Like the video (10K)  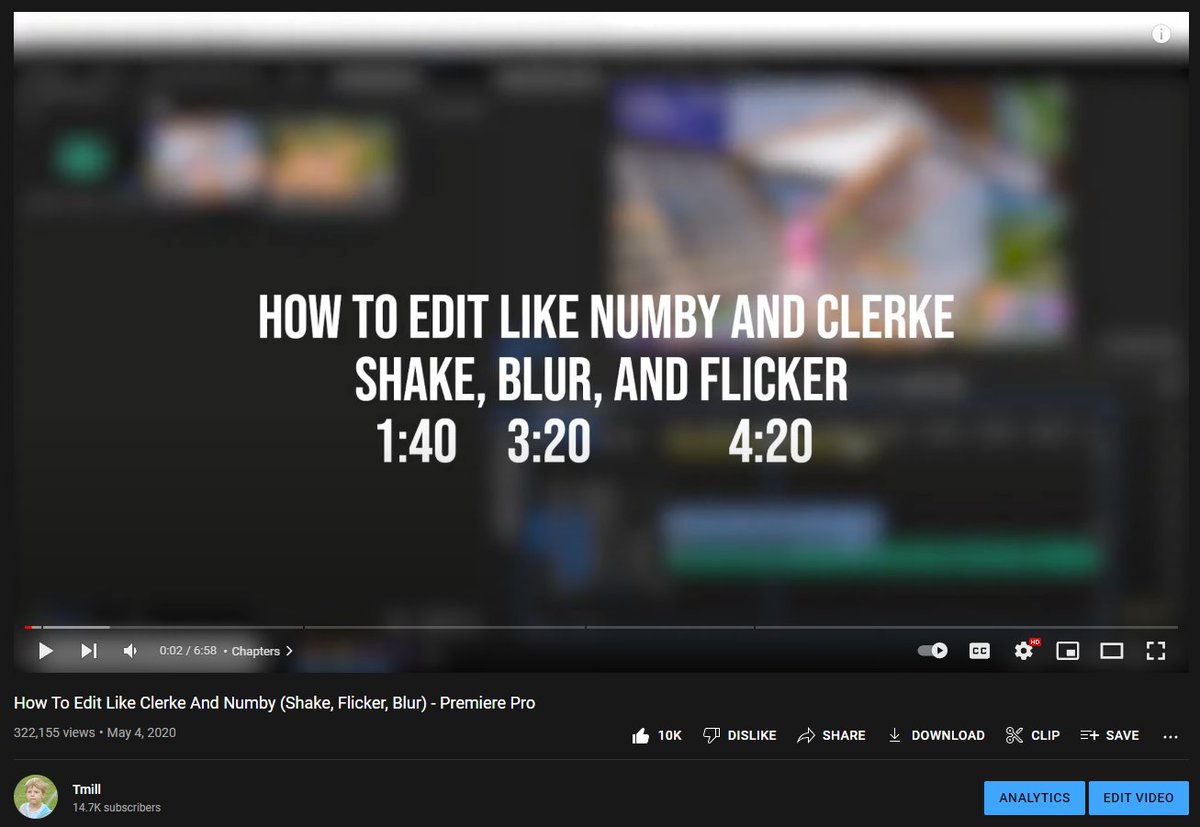point(656,735)
